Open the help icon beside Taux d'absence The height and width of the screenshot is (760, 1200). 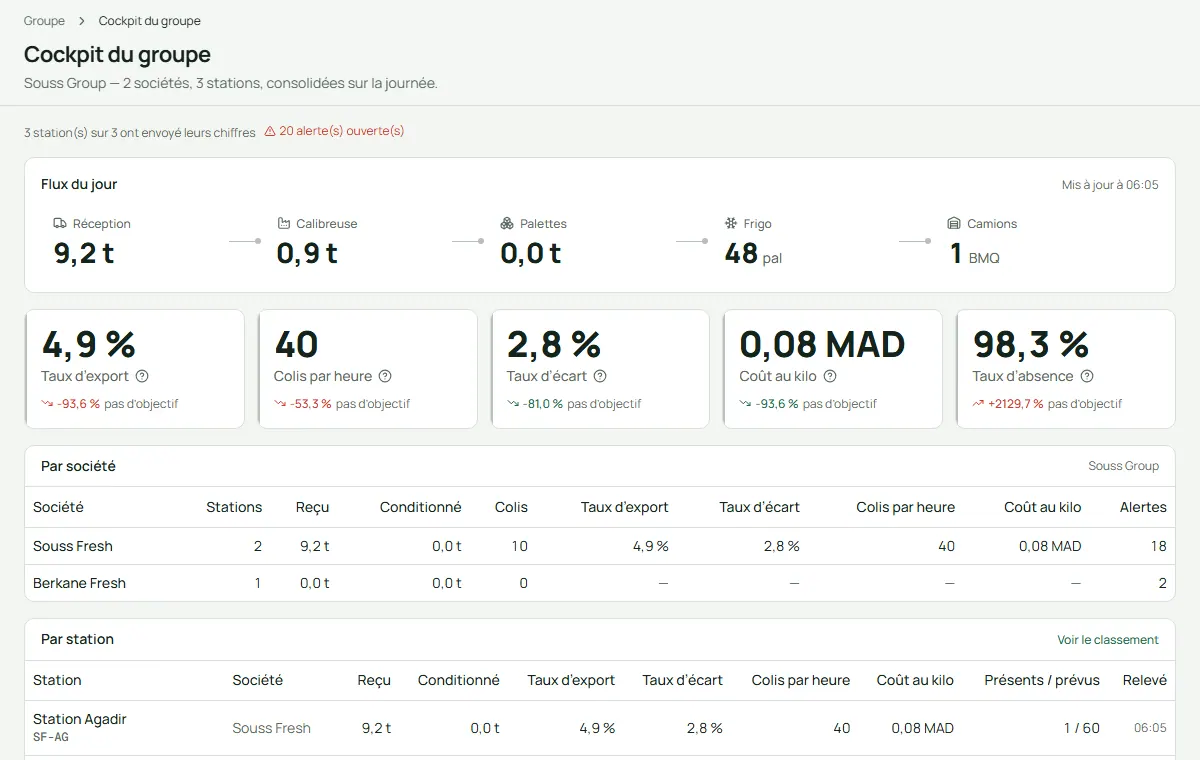[1087, 376]
